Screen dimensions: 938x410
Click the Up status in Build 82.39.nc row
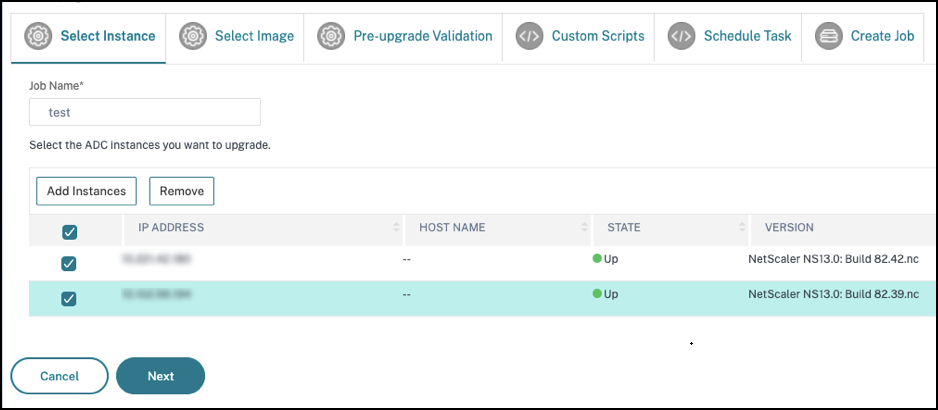pyautogui.click(x=605, y=294)
